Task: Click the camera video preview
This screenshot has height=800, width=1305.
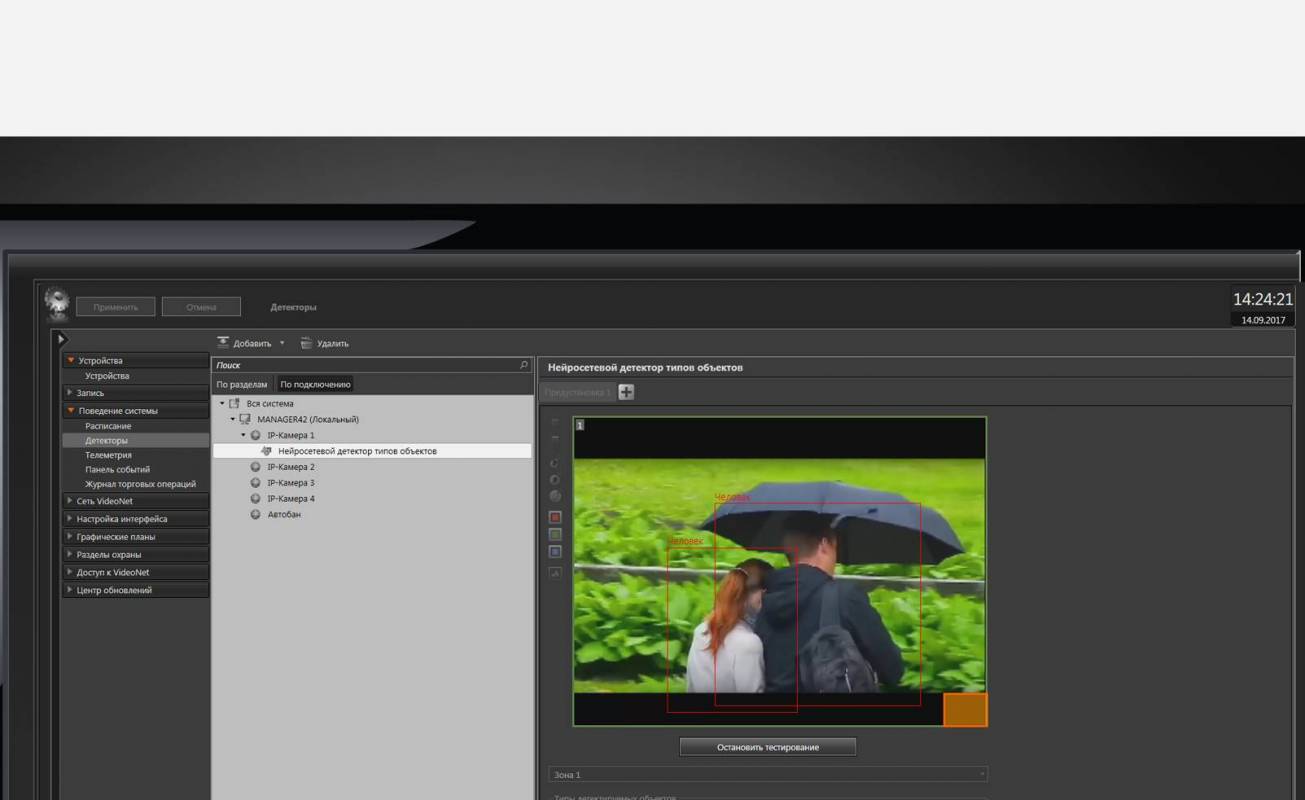Action: point(779,571)
